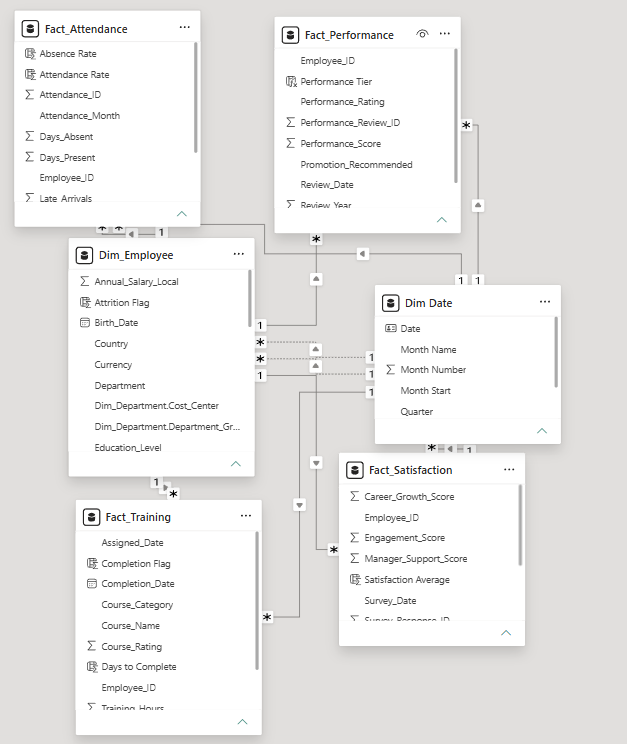Viewport: 627px width, 744px height.
Task: Open Dim Date more options menu
Action: (x=545, y=302)
